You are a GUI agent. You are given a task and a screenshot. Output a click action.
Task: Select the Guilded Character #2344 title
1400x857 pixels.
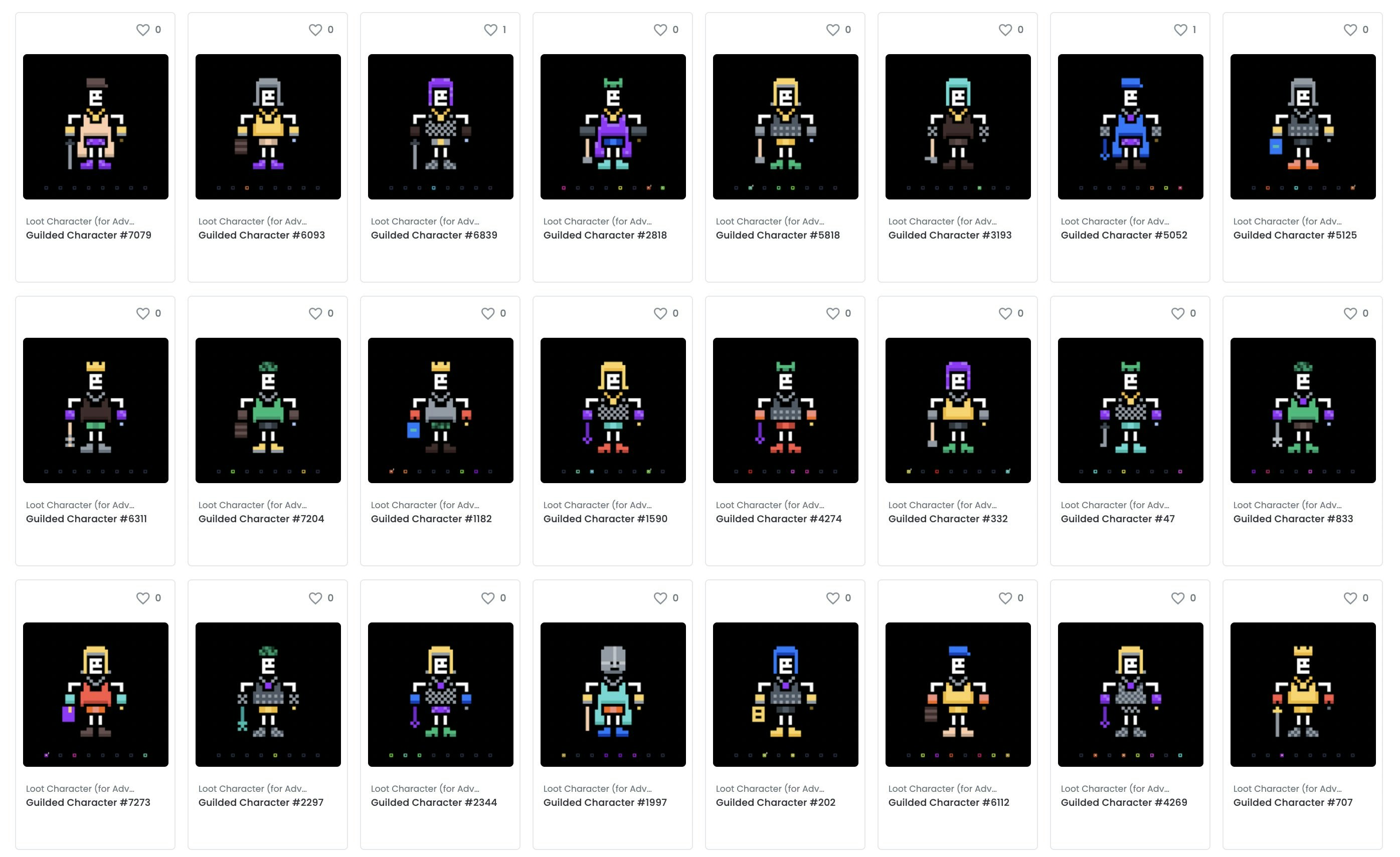point(434,802)
